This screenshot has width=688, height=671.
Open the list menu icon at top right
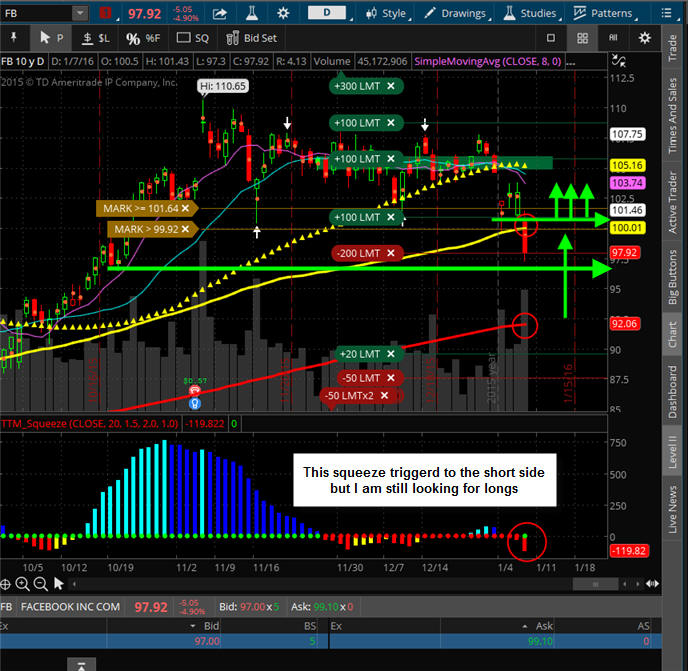tap(666, 13)
